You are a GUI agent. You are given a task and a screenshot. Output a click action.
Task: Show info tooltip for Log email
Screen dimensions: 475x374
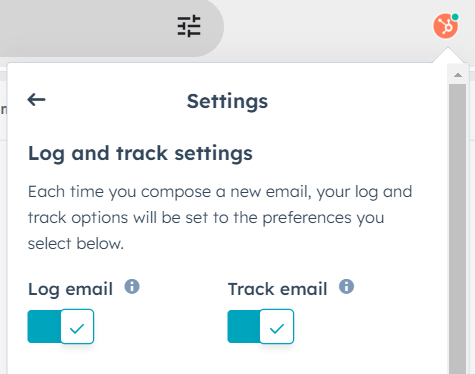[132, 287]
